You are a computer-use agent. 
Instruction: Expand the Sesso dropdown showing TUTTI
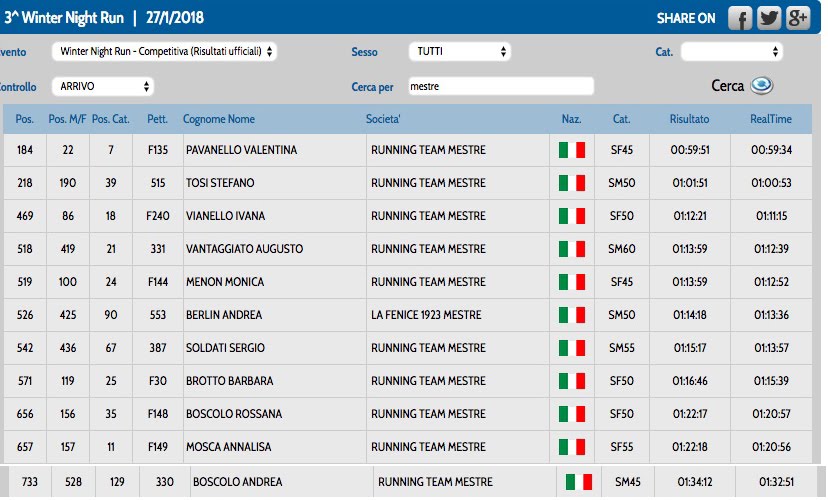tap(459, 51)
